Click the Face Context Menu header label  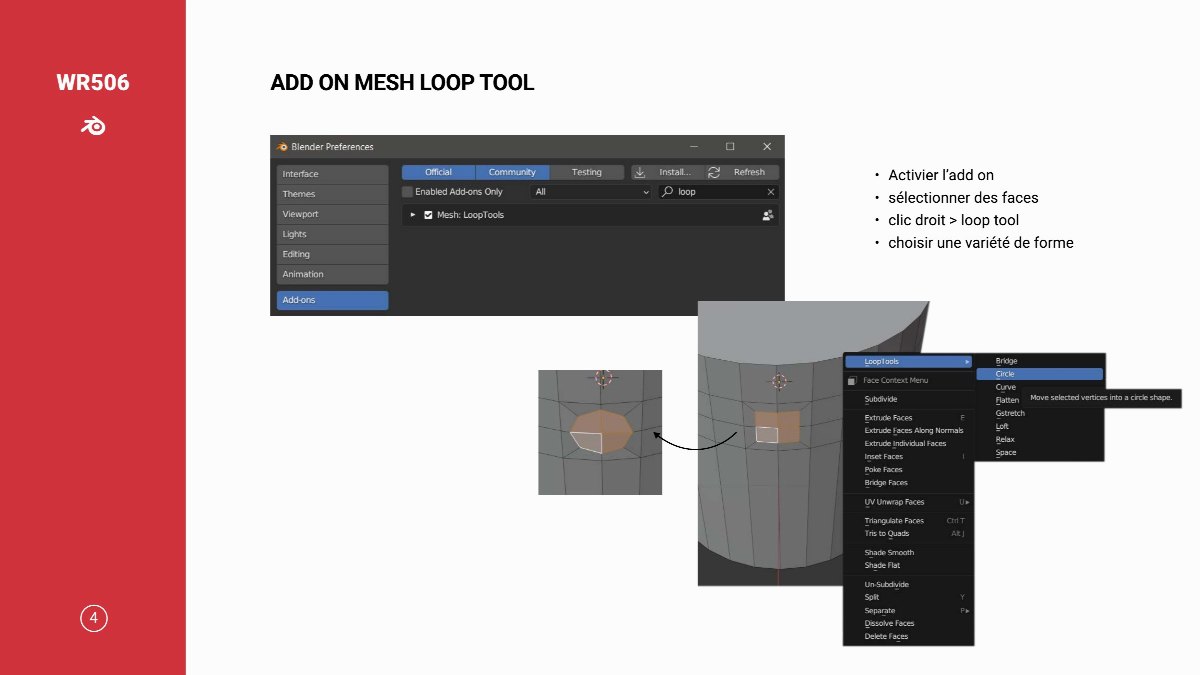point(896,380)
